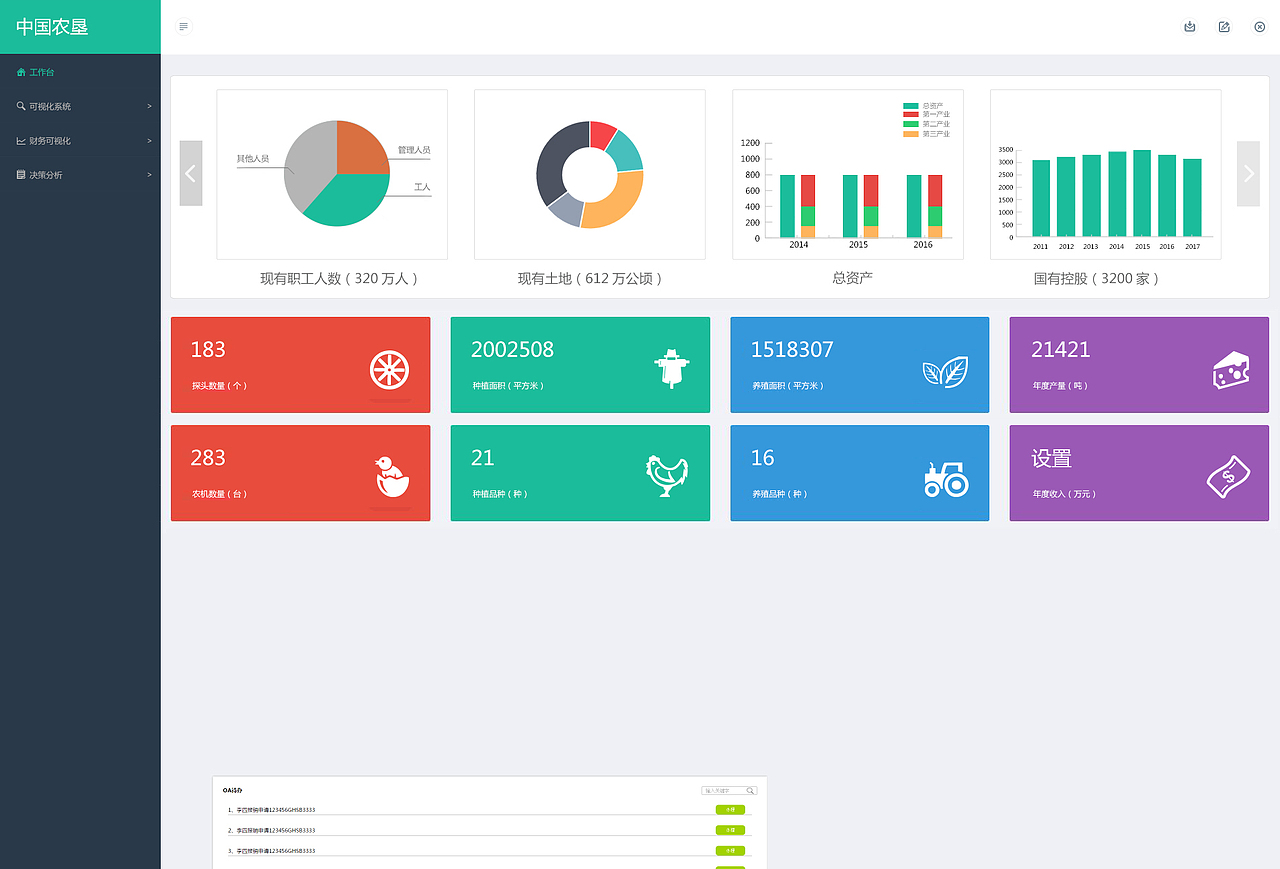Toggle 第二产业 legend entry
The height and width of the screenshot is (869, 1280).
pyautogui.click(x=927, y=124)
